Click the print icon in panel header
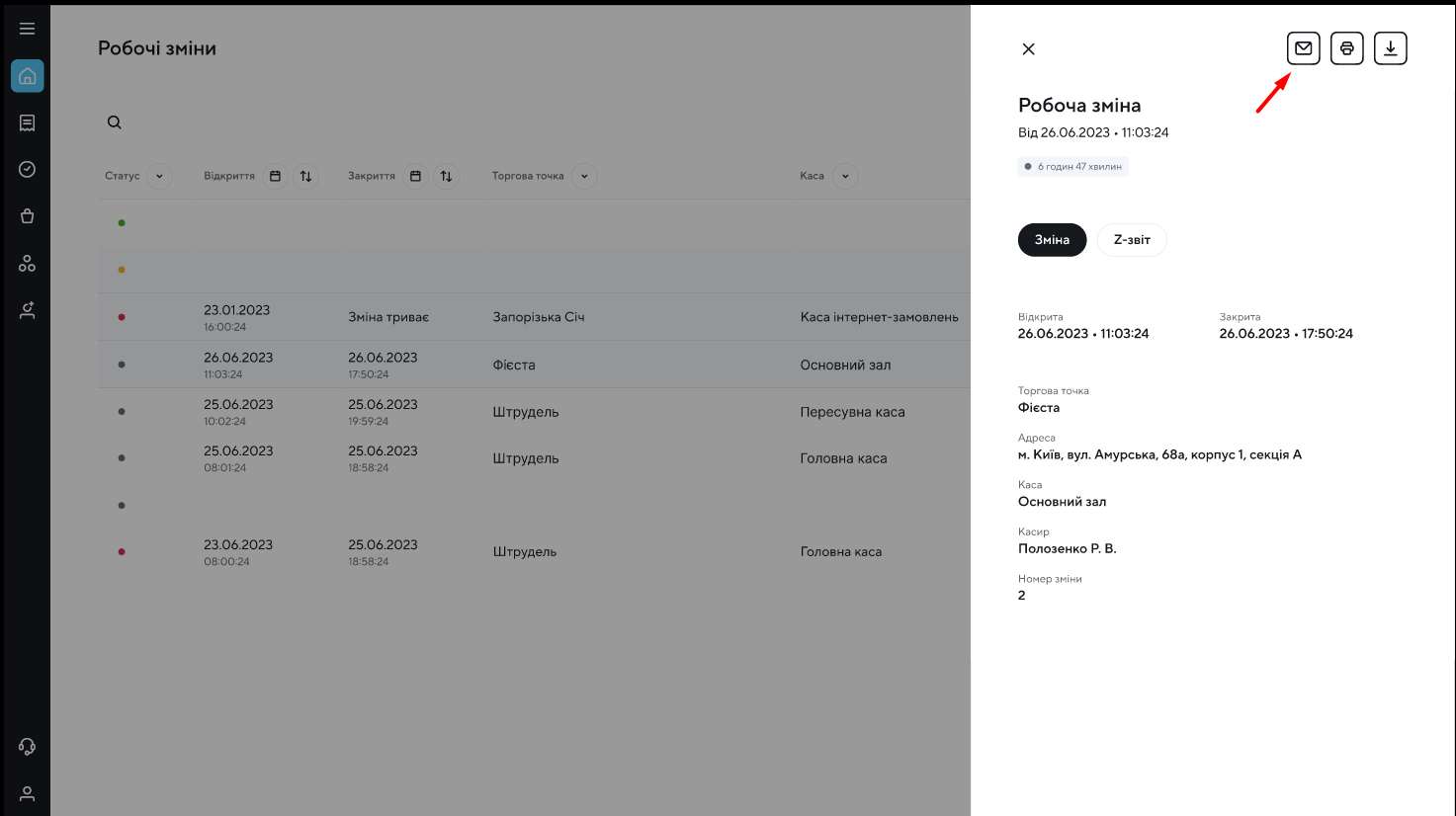Image resolution: width=1456 pixels, height=816 pixels. 1346,48
